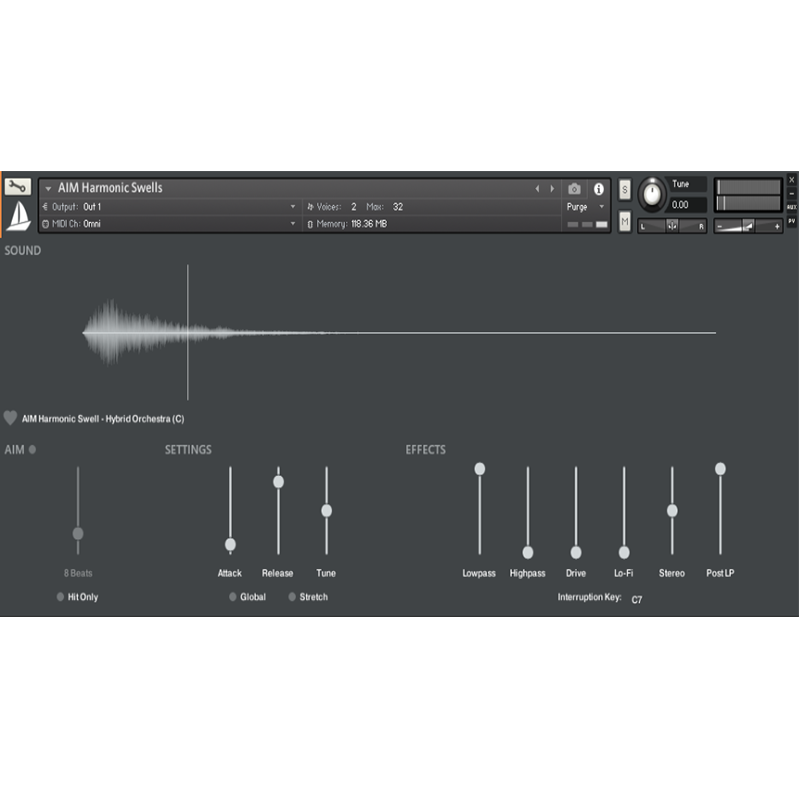800x800 pixels.
Task: Expand the instrument name dropdown arrow
Action: coord(48,189)
